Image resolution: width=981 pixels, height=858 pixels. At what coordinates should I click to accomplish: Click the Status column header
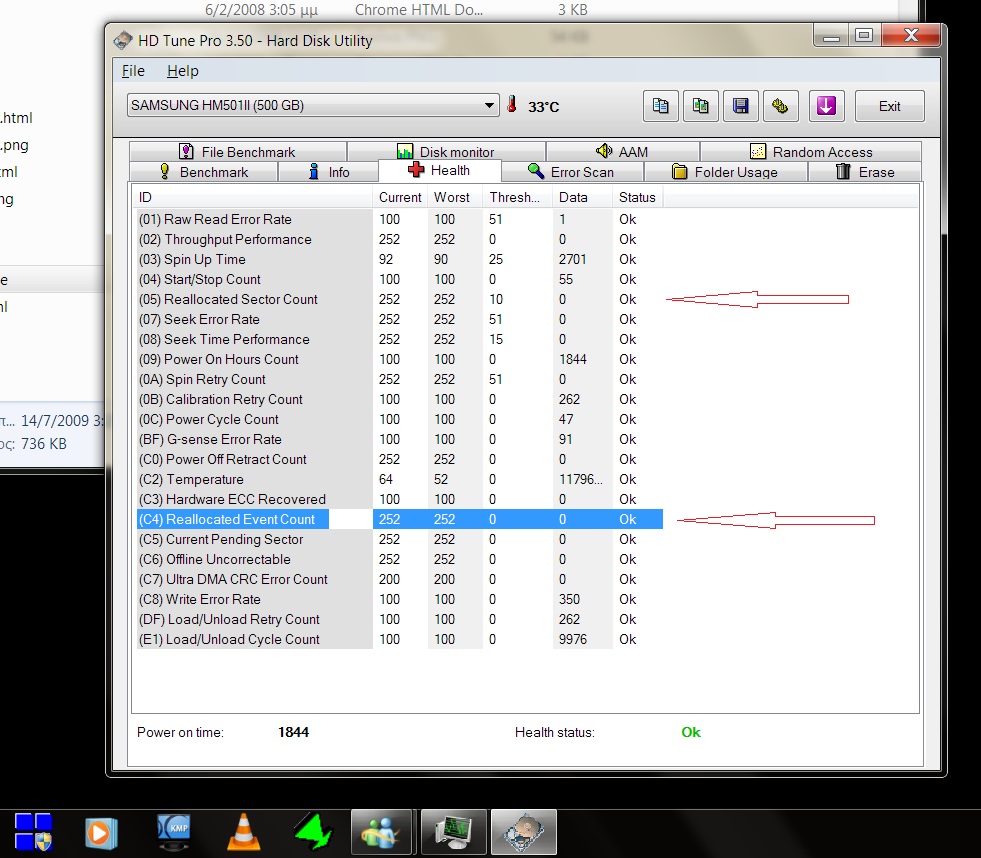638,197
